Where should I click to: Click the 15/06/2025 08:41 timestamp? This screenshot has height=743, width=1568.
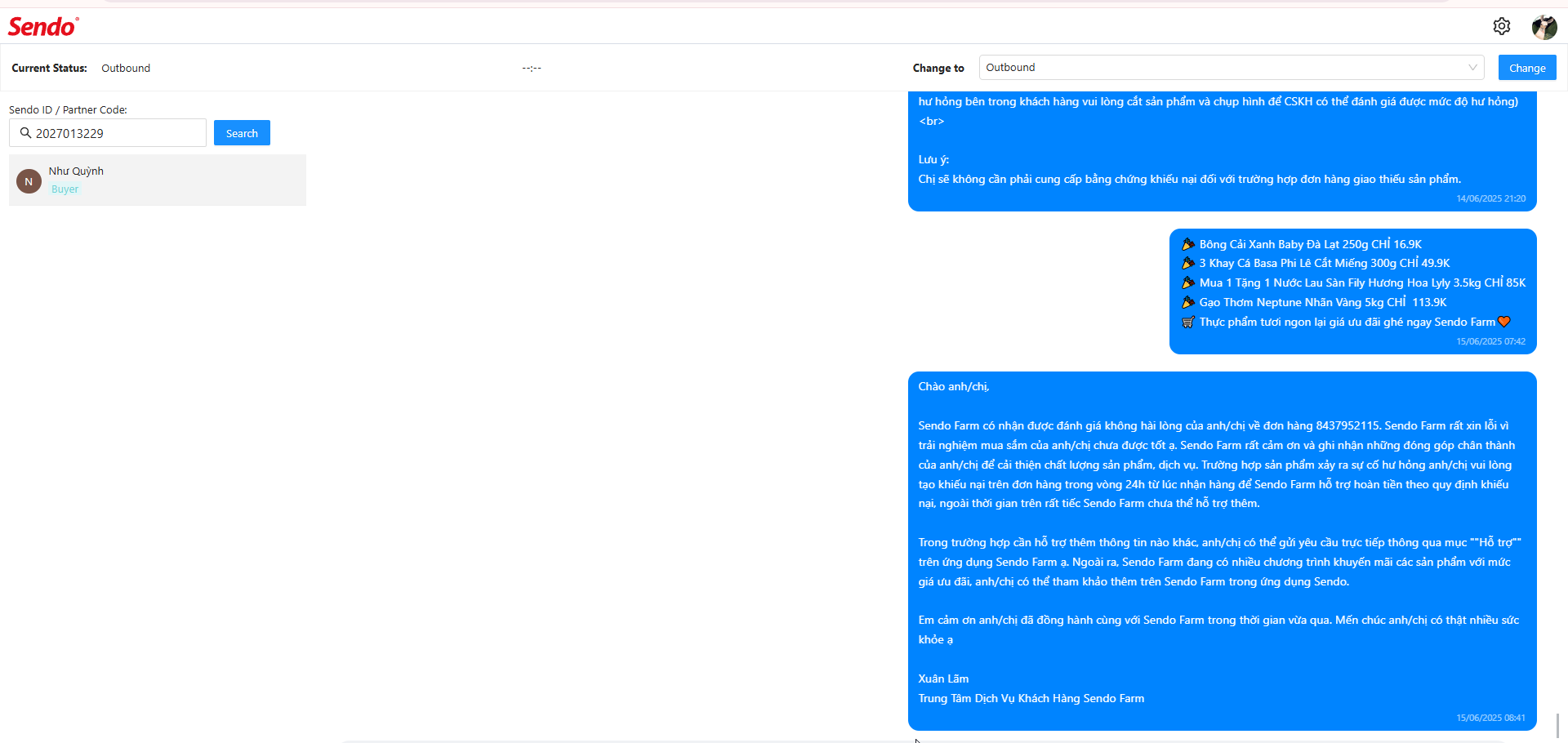click(x=1490, y=718)
